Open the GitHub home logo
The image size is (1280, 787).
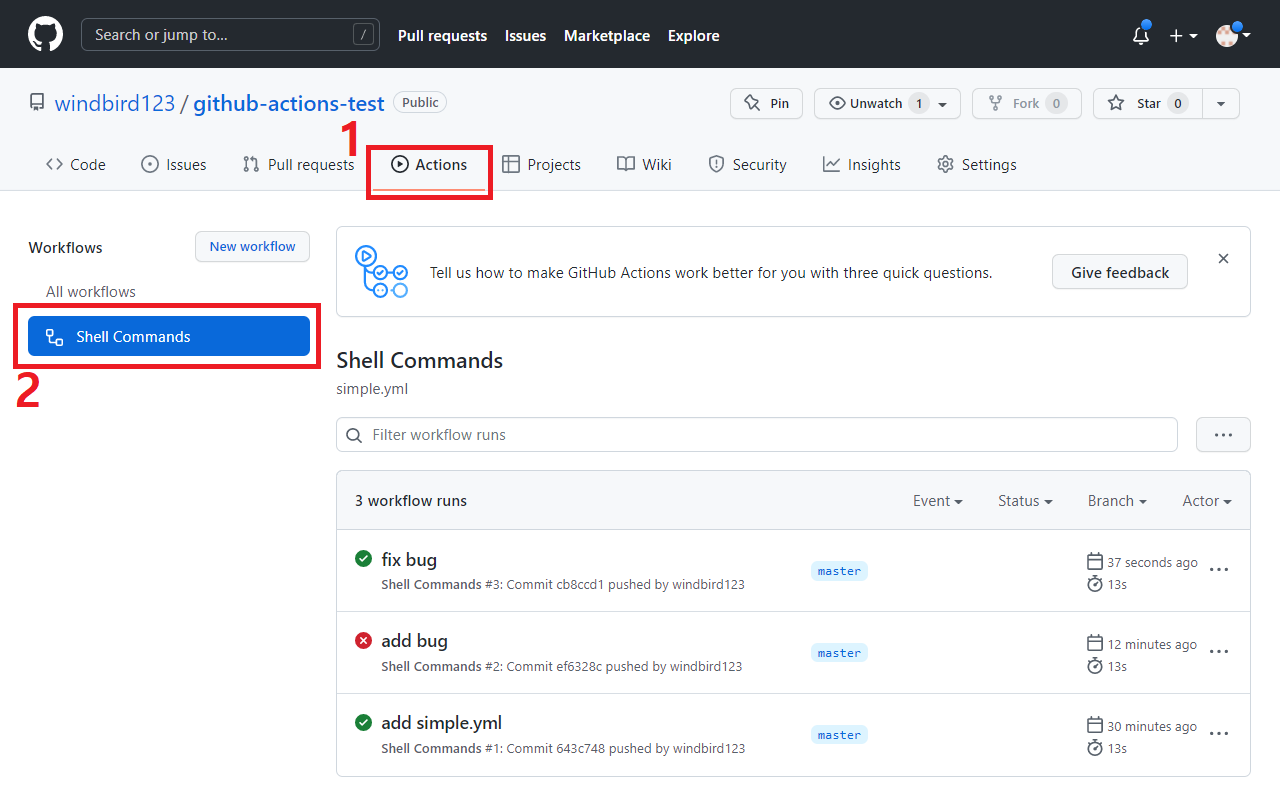click(x=45, y=35)
